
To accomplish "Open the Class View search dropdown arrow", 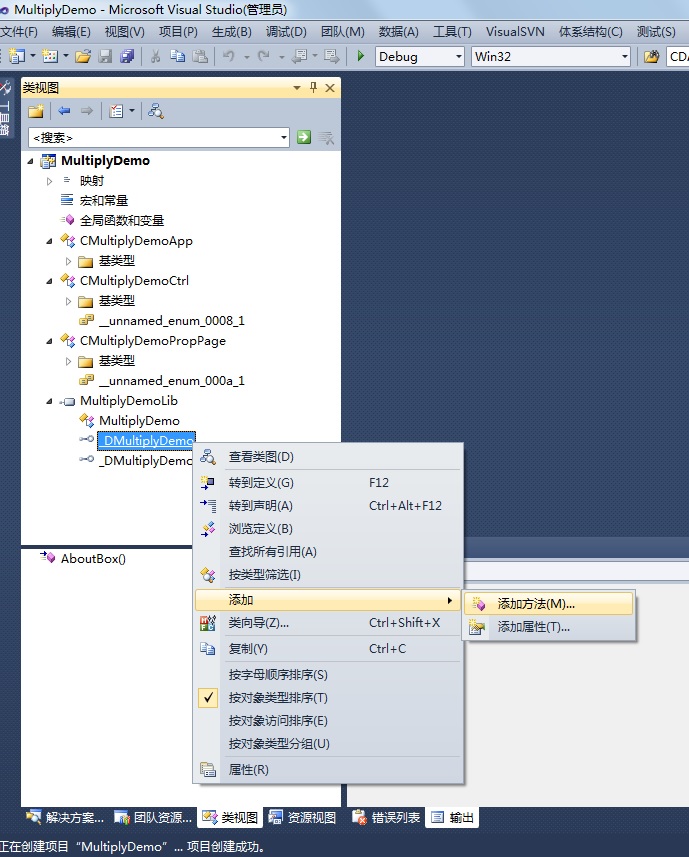I will [284, 137].
